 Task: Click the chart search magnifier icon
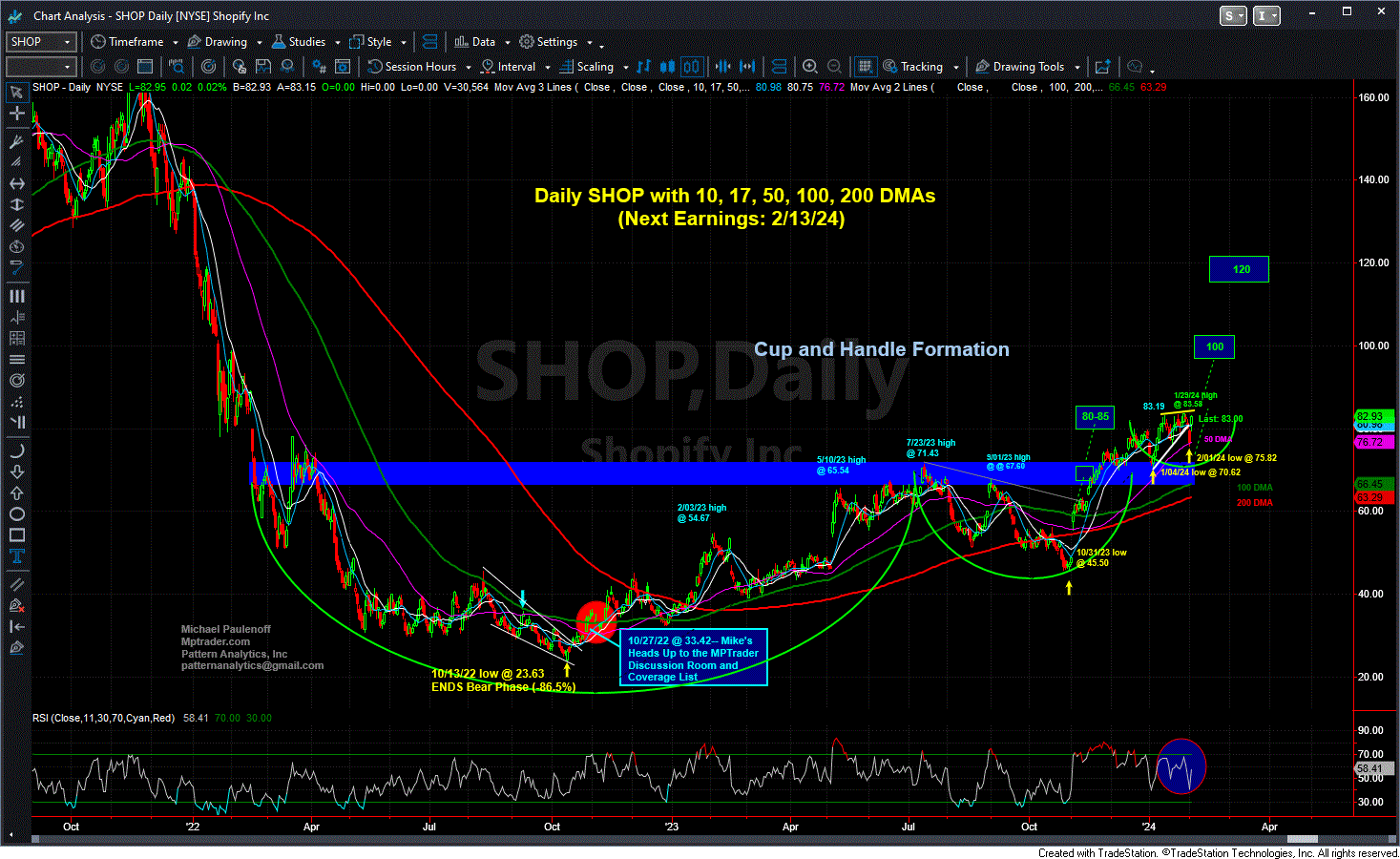click(x=177, y=67)
